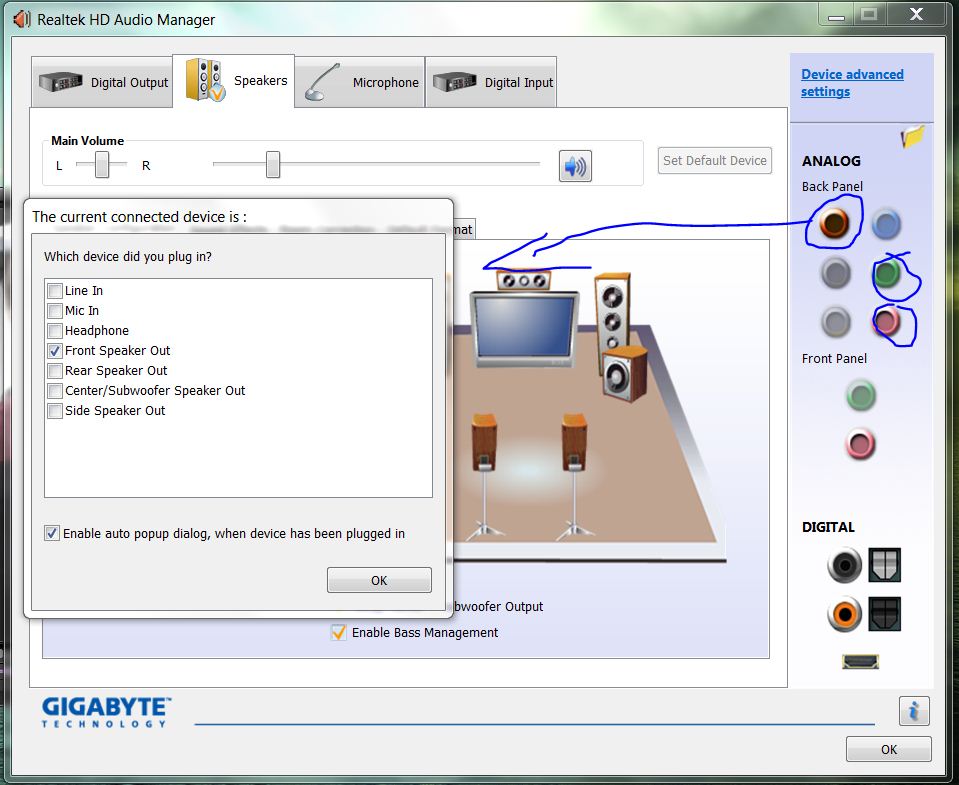Screen dimensions: 959x785
Task: Click the orange digital coaxial jack icon
Action: 844,614
